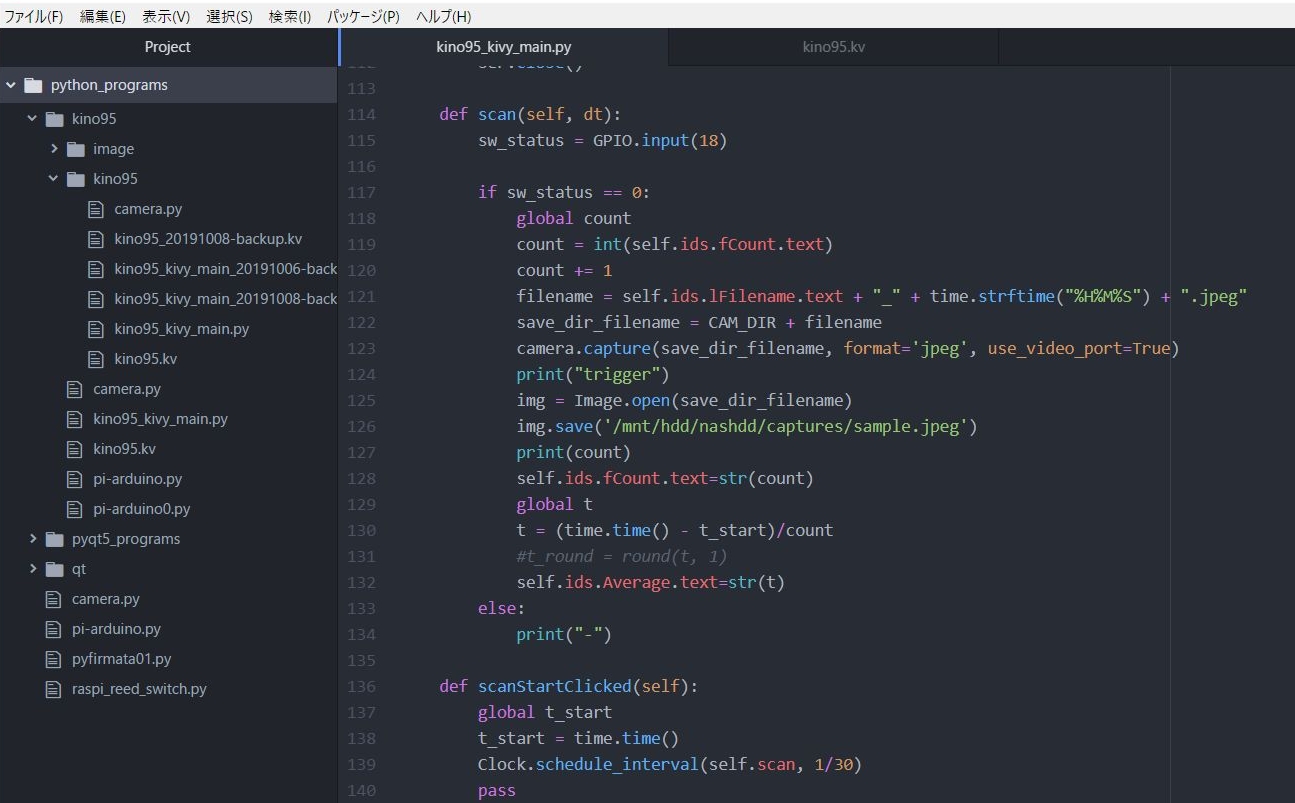This screenshot has width=1295, height=803.
Task: Expand the pyqt5_programs folder chevron
Action: (33, 539)
